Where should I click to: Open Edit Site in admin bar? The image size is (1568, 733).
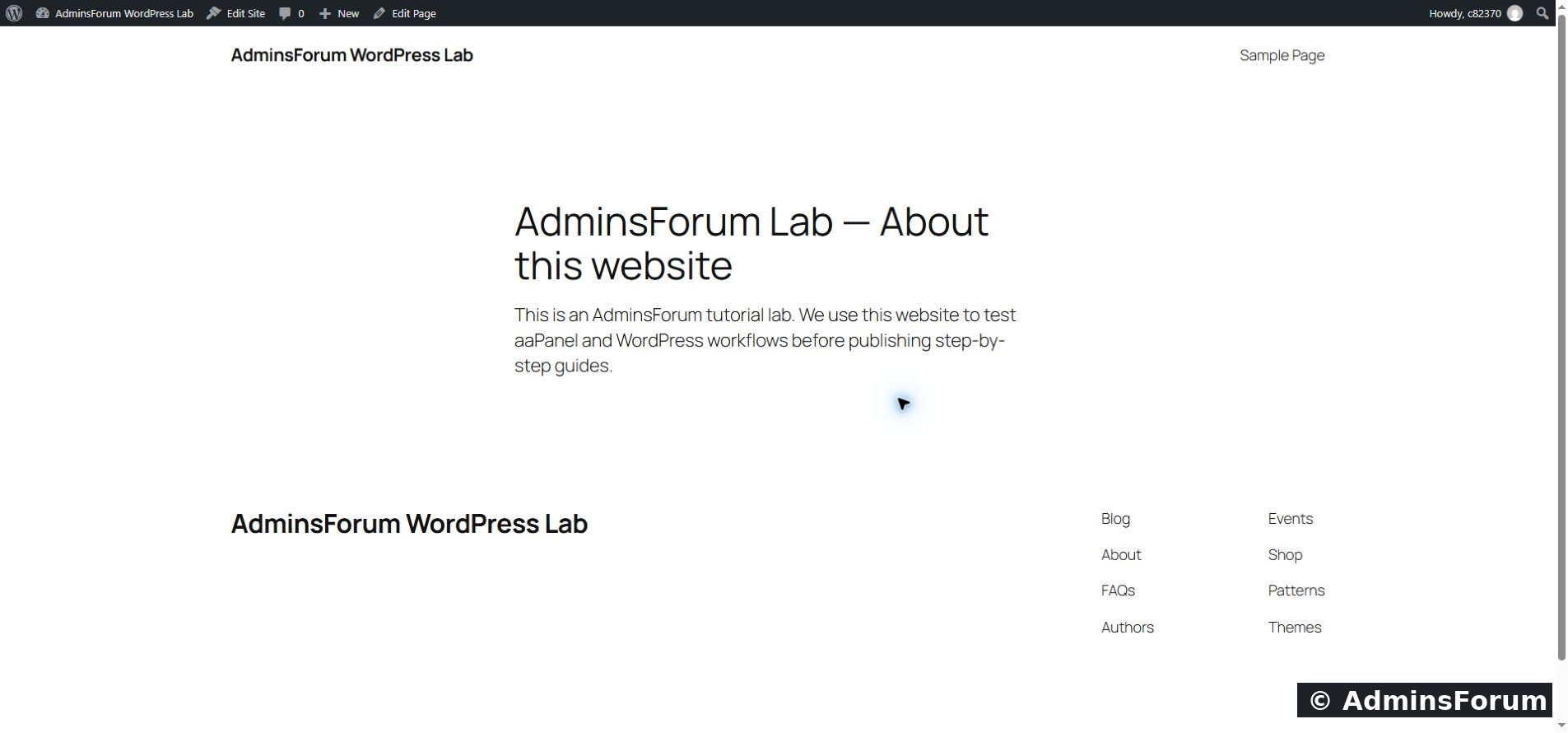(x=236, y=13)
